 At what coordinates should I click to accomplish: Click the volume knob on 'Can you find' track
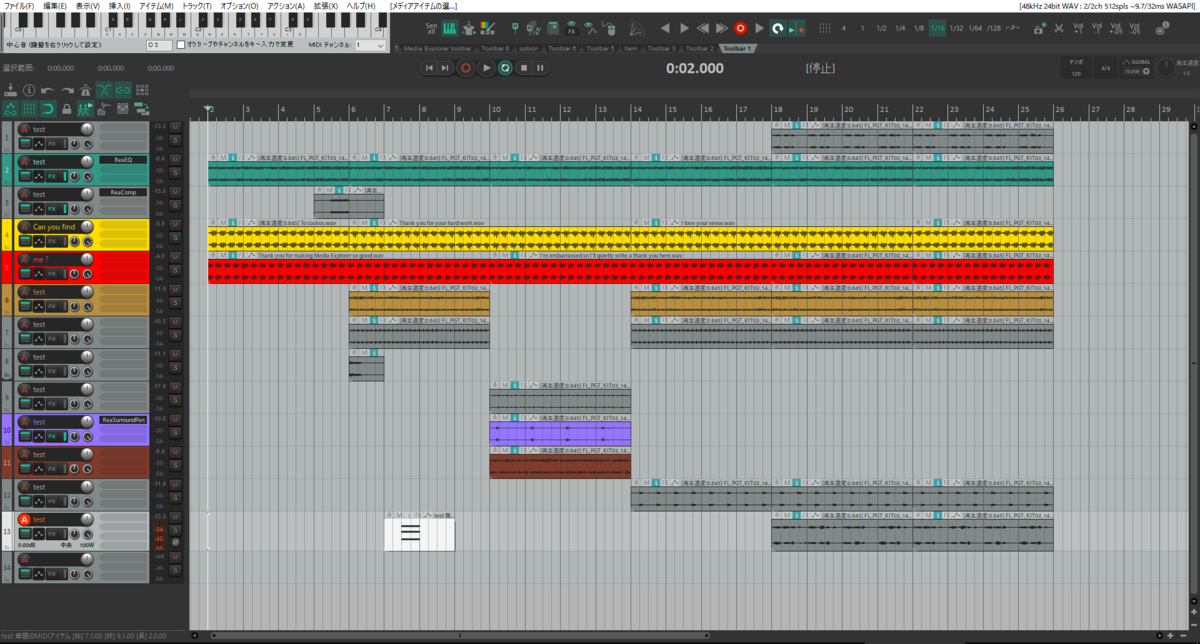tap(87, 226)
